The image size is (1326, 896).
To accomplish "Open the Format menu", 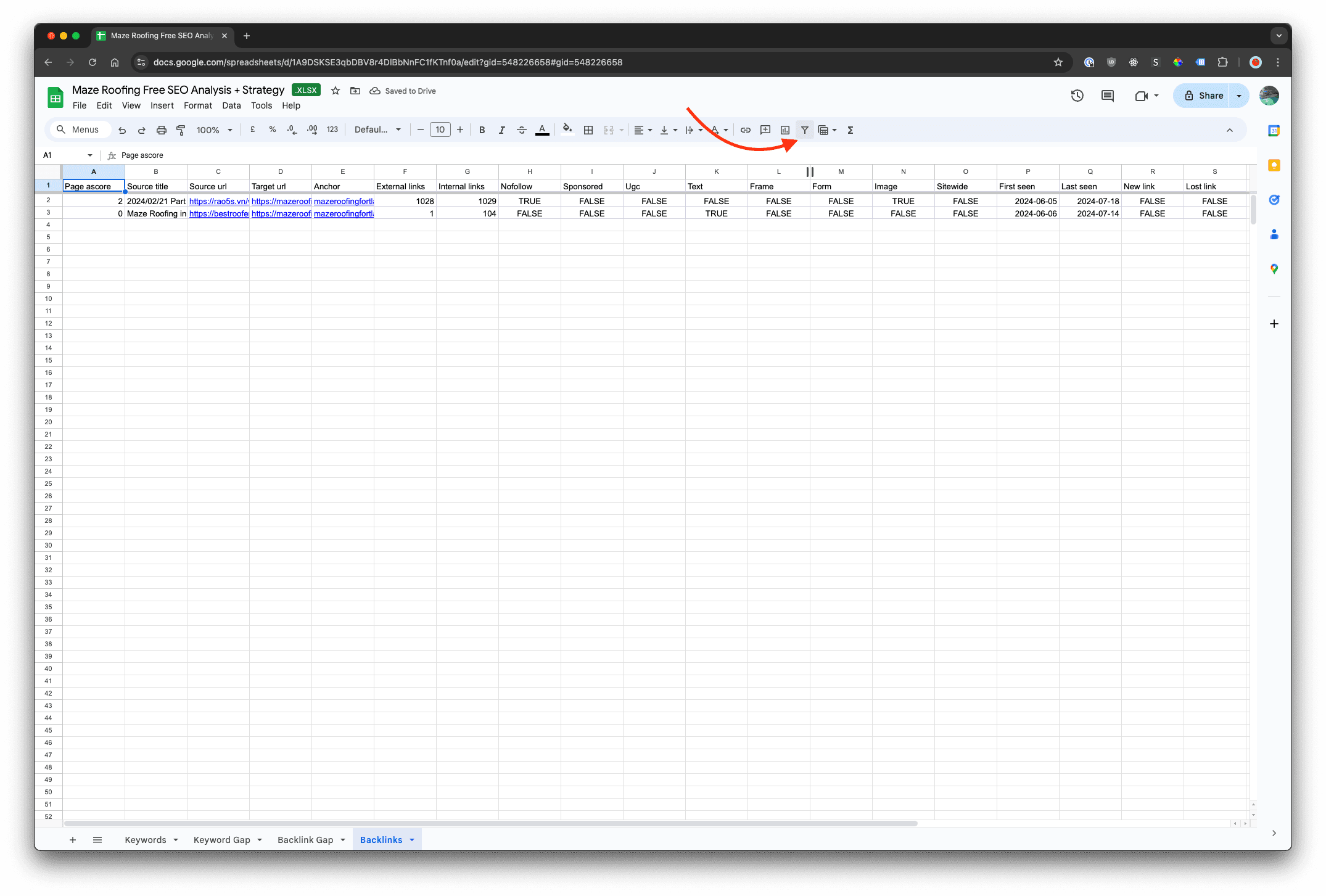I will pyautogui.click(x=198, y=105).
